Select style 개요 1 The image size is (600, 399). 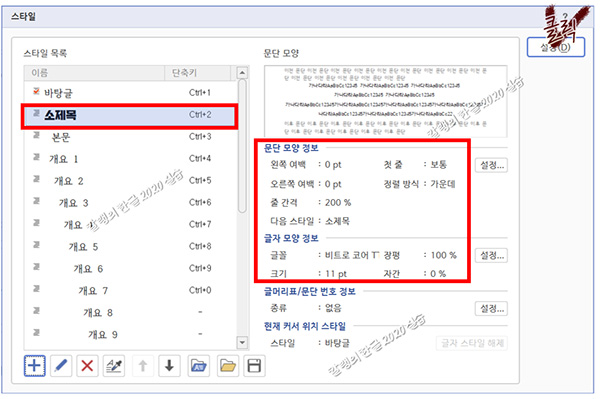[x=130, y=159]
